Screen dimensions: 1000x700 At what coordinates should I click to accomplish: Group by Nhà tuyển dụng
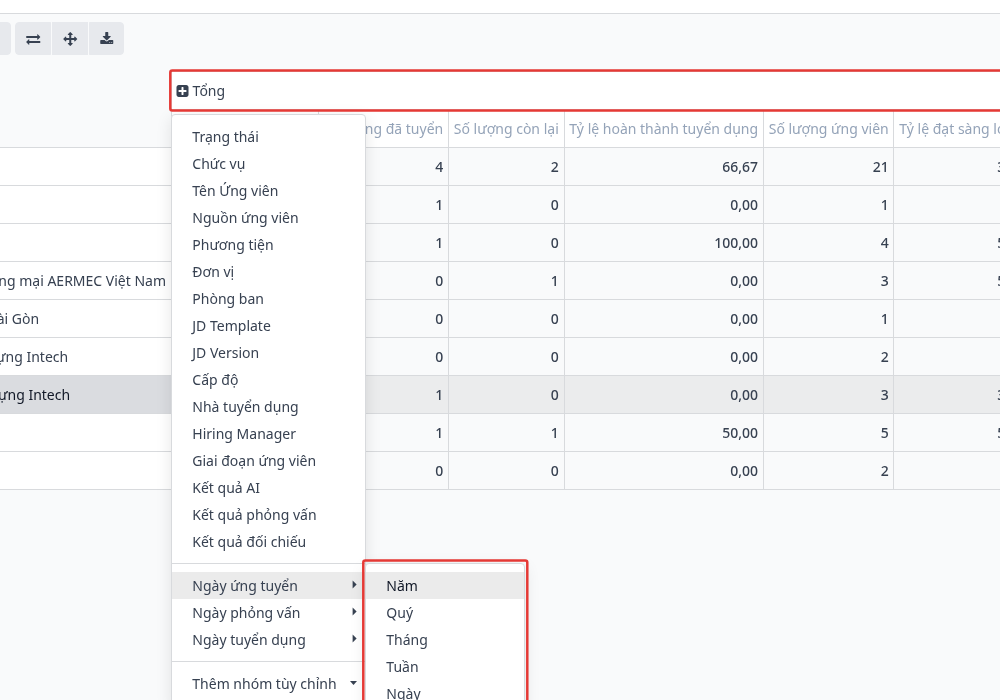pyautogui.click(x=268, y=407)
